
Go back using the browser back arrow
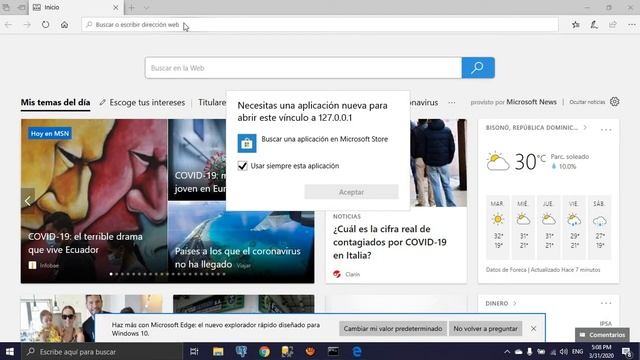pos(8,25)
